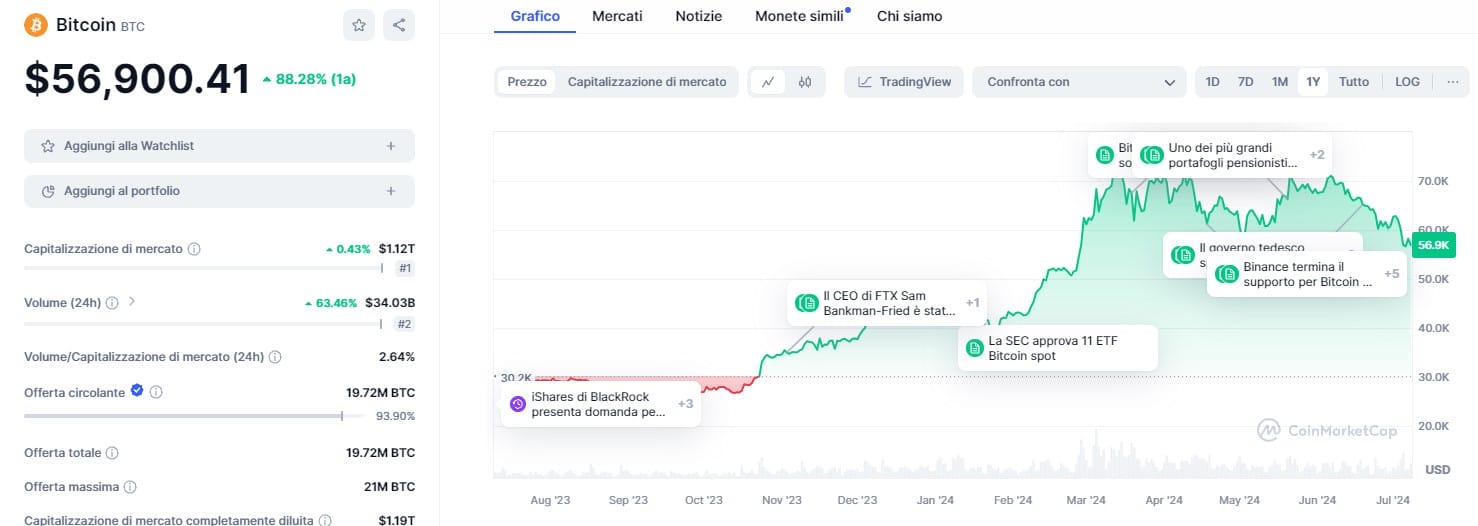Click the share icon beside Bitcoin title
The height and width of the screenshot is (526, 1478).
coord(399,25)
